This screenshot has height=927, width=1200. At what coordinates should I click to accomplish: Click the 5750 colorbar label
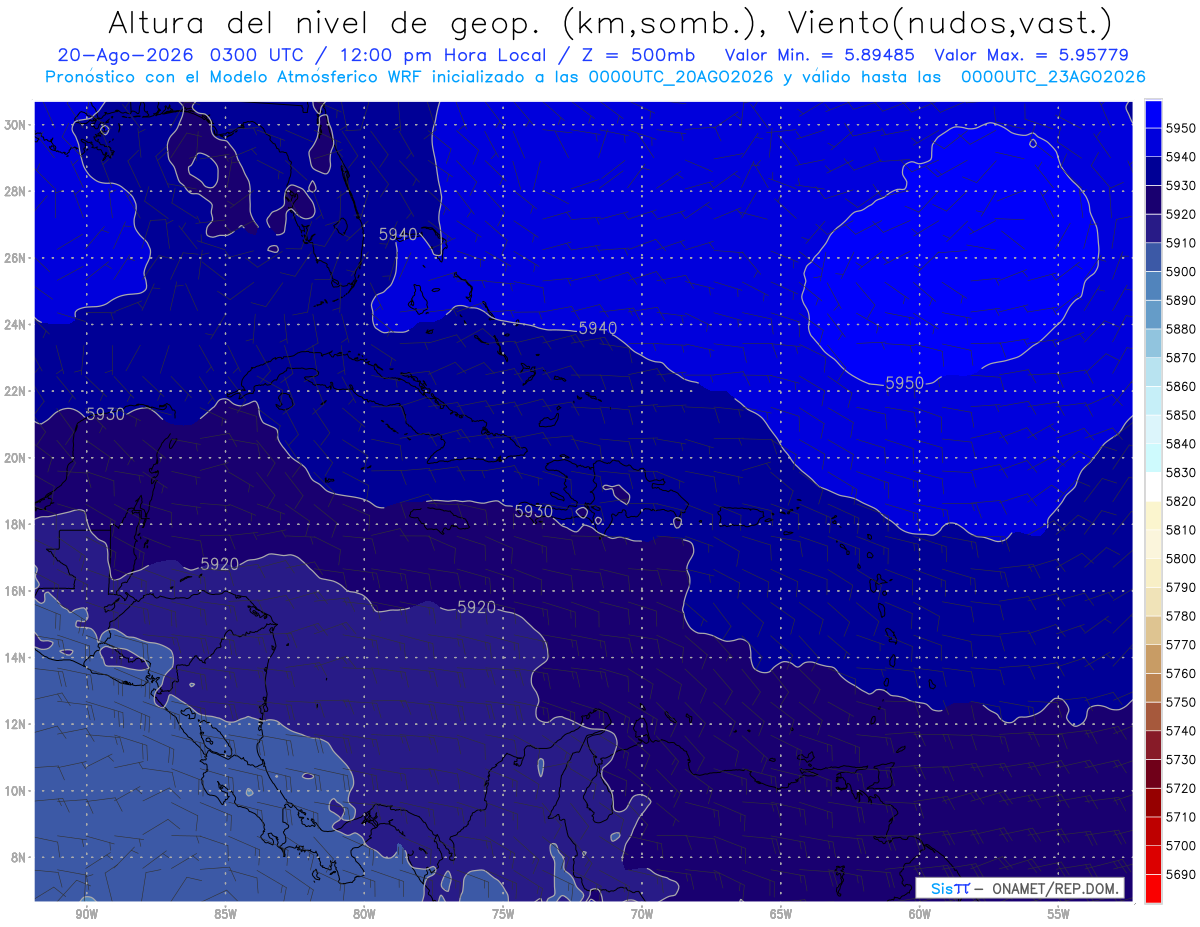click(x=1181, y=702)
